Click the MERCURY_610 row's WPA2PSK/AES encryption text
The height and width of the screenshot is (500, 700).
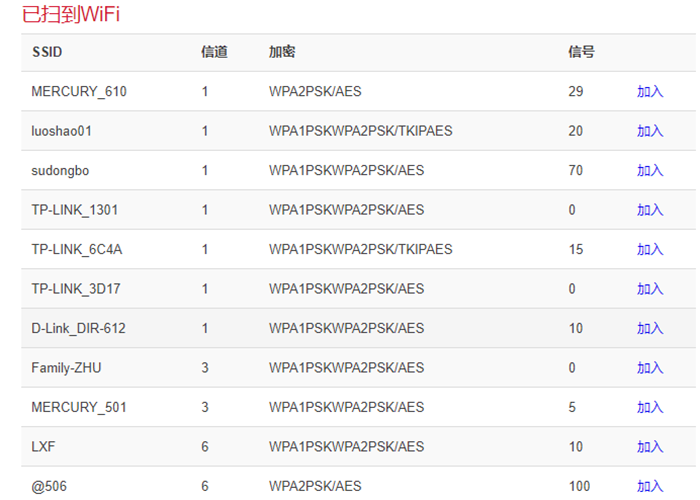coord(315,91)
